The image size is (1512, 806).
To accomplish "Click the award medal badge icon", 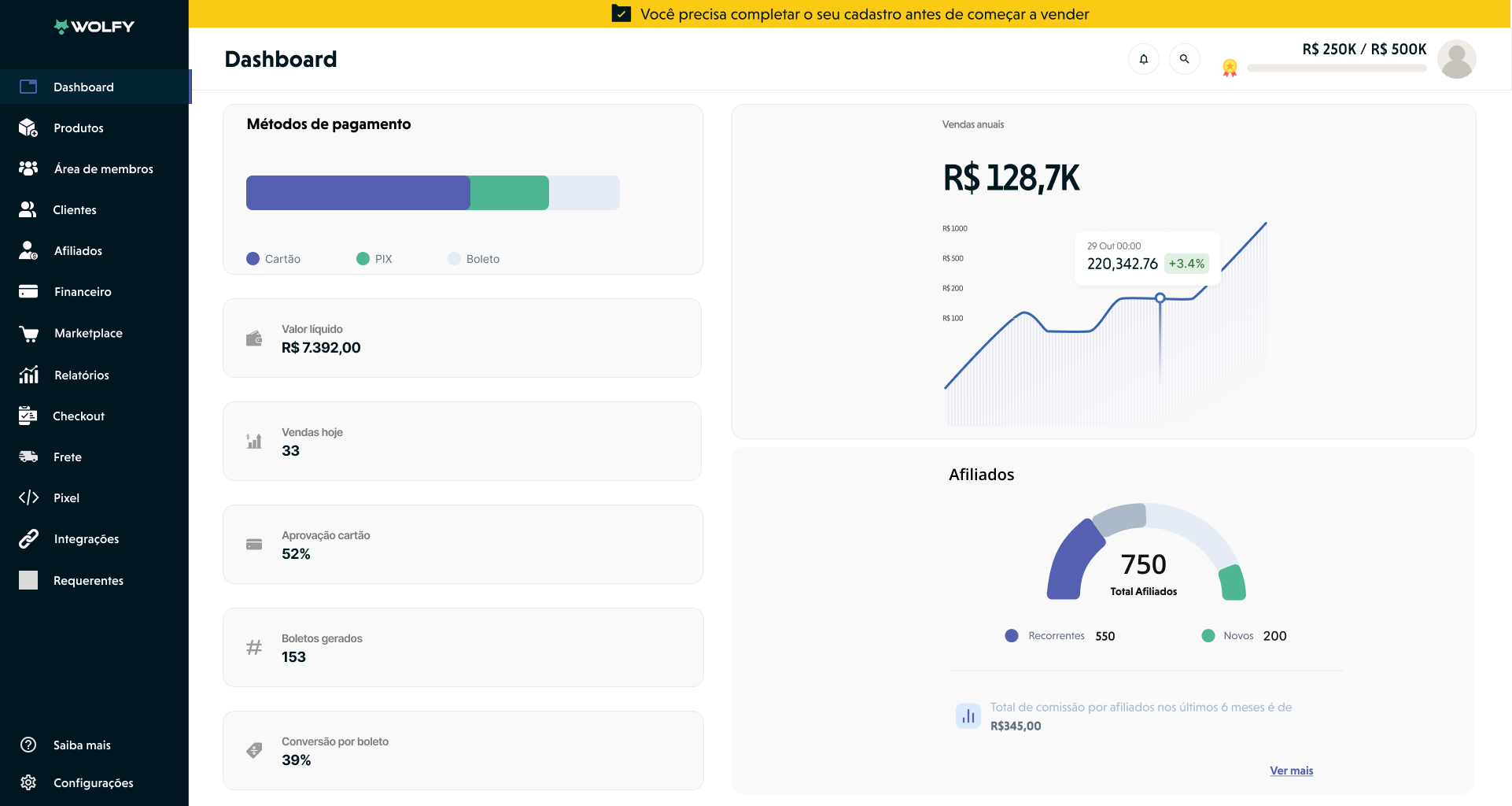I will pos(1230,68).
